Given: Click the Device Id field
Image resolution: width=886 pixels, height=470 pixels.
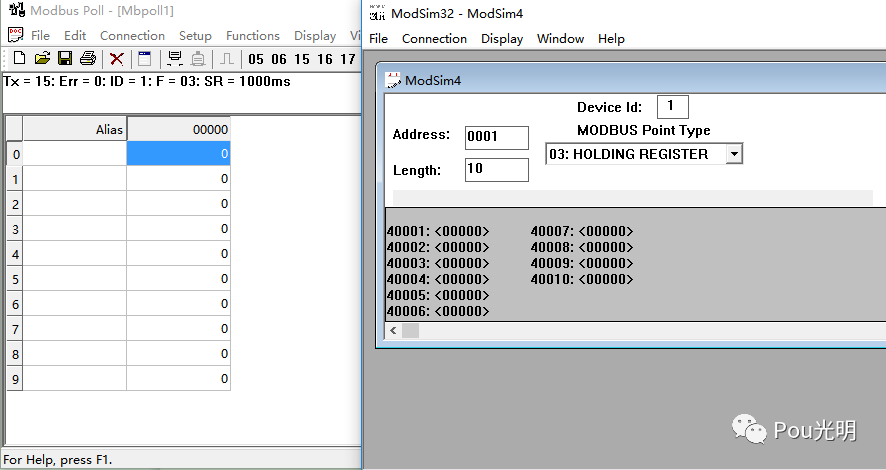Looking at the screenshot, I should tap(672, 106).
